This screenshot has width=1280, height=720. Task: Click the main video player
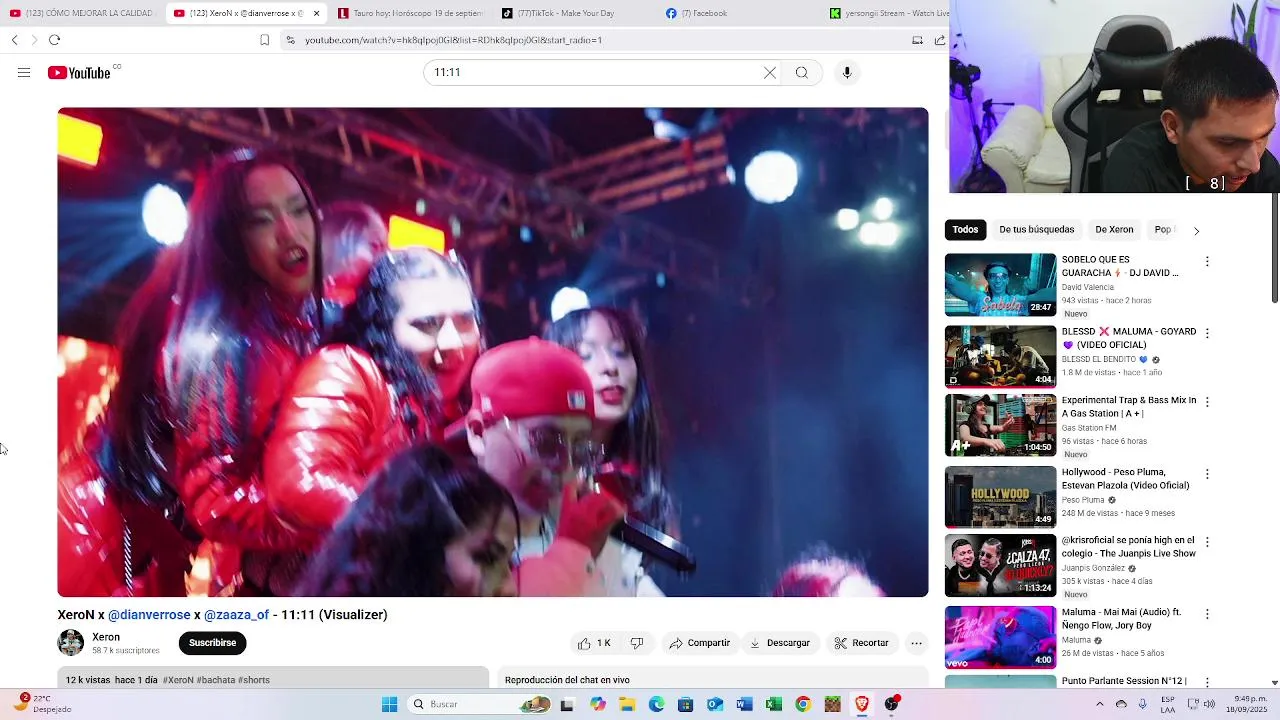pyautogui.click(x=493, y=352)
